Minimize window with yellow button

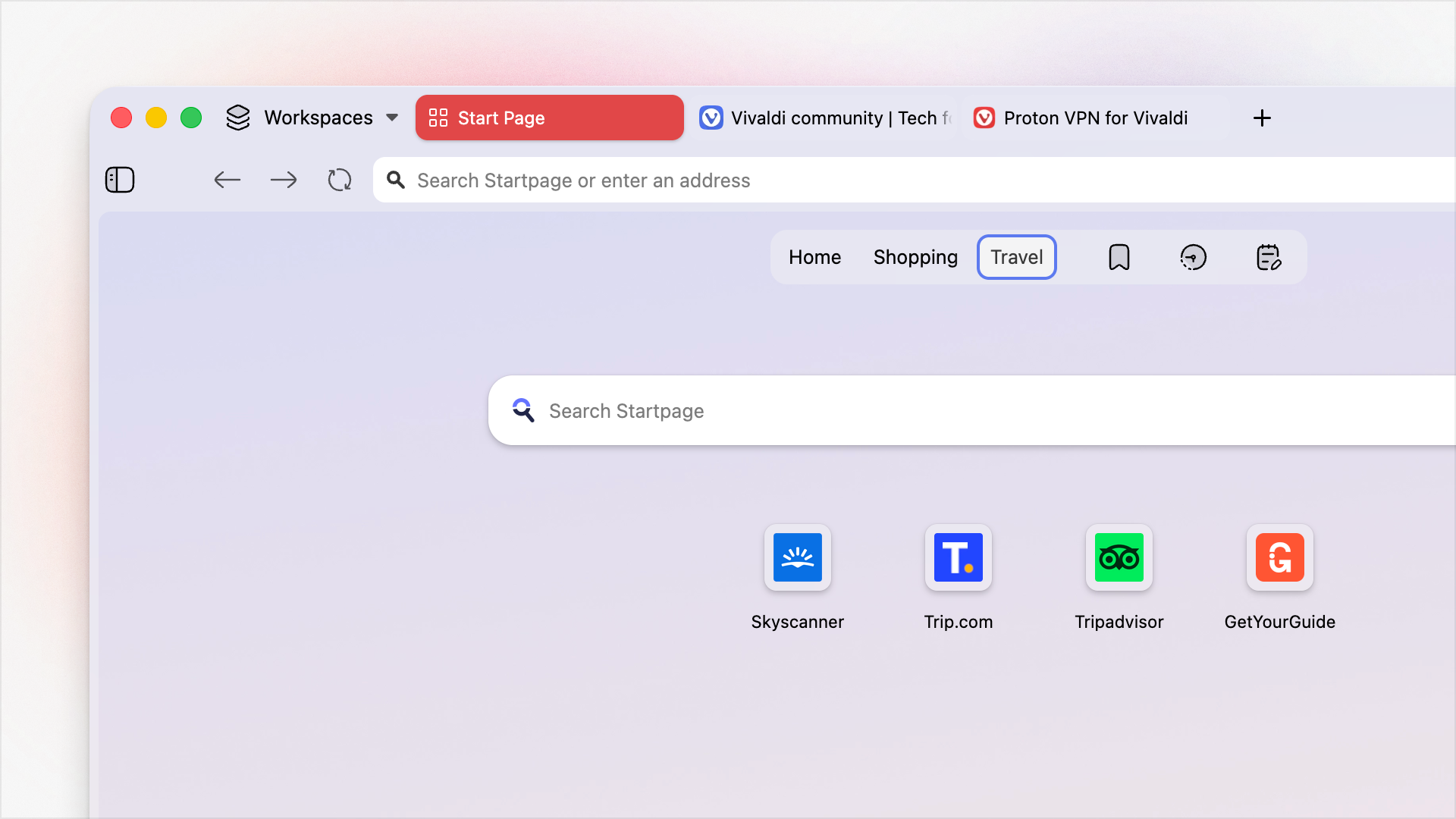[156, 118]
